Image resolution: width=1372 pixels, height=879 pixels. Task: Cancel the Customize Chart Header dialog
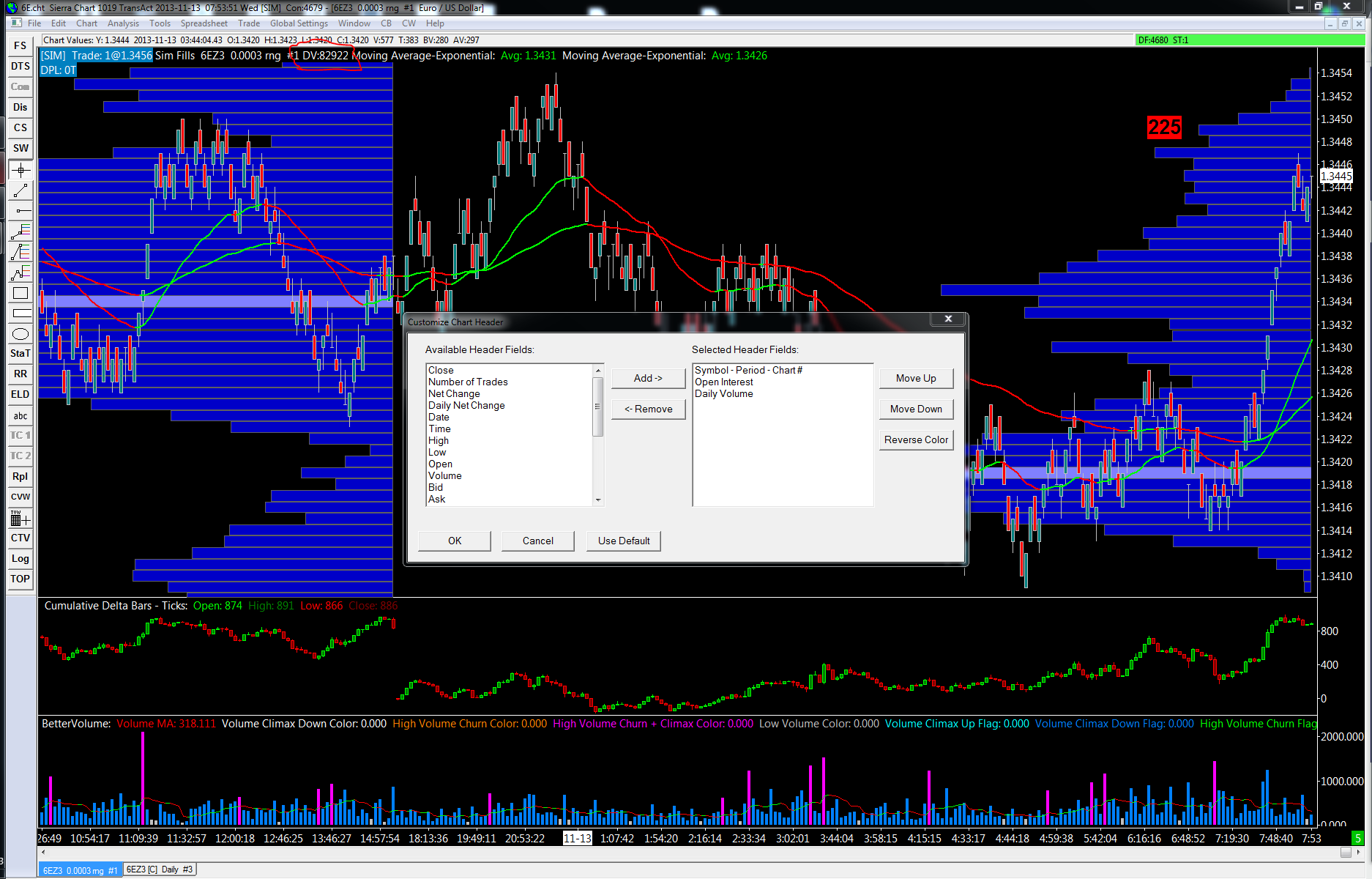click(538, 541)
